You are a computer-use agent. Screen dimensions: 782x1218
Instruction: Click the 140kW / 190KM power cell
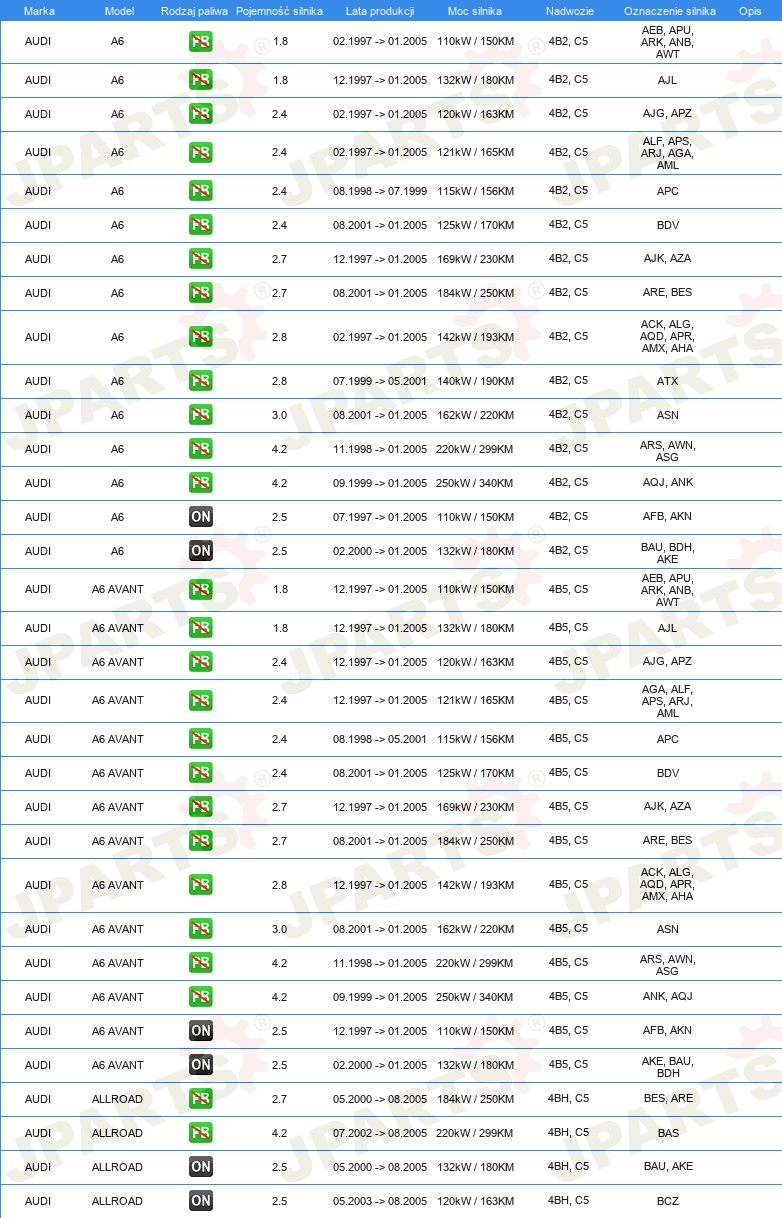click(475, 381)
